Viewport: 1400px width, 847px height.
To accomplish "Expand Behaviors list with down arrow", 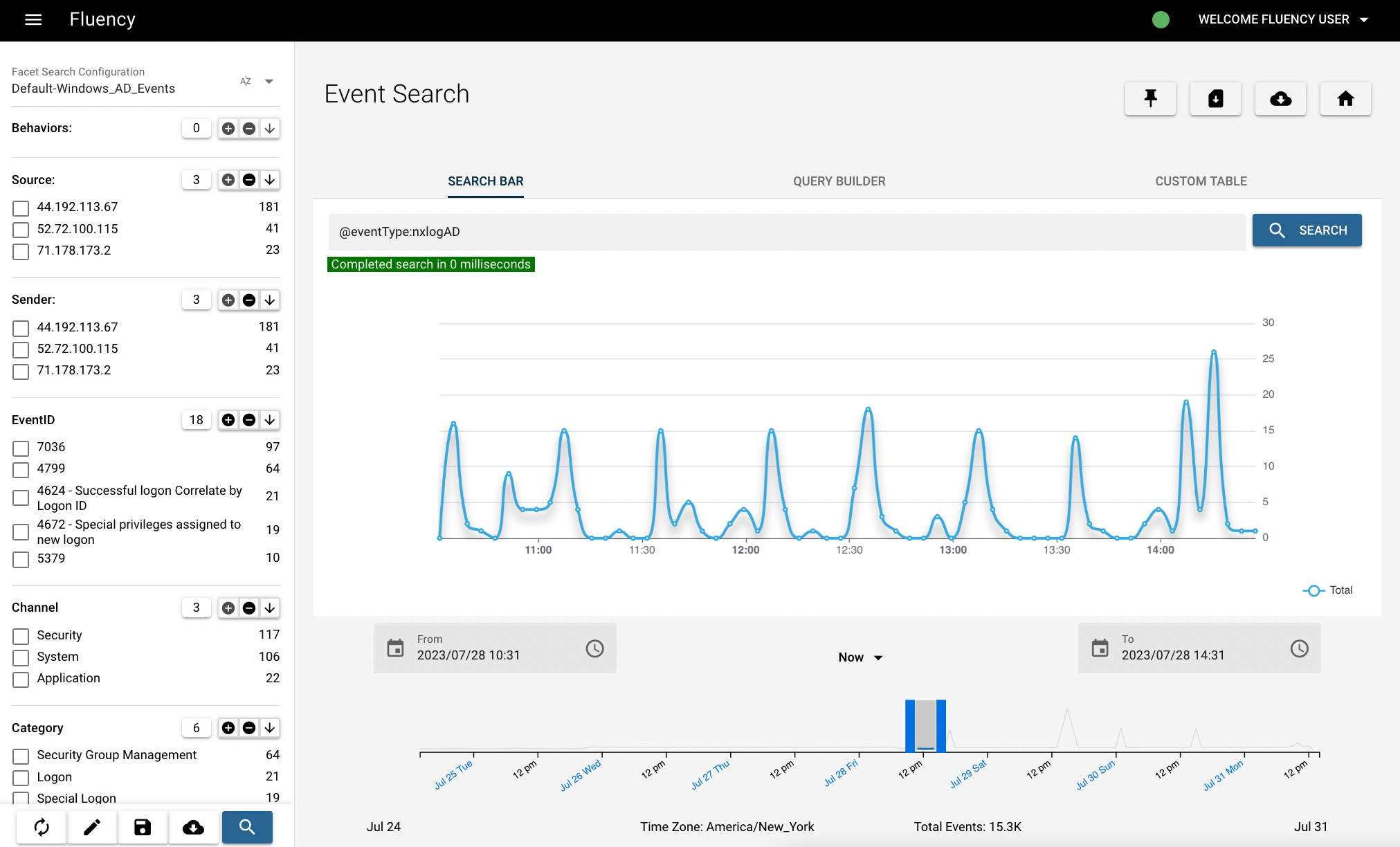I will point(270,129).
